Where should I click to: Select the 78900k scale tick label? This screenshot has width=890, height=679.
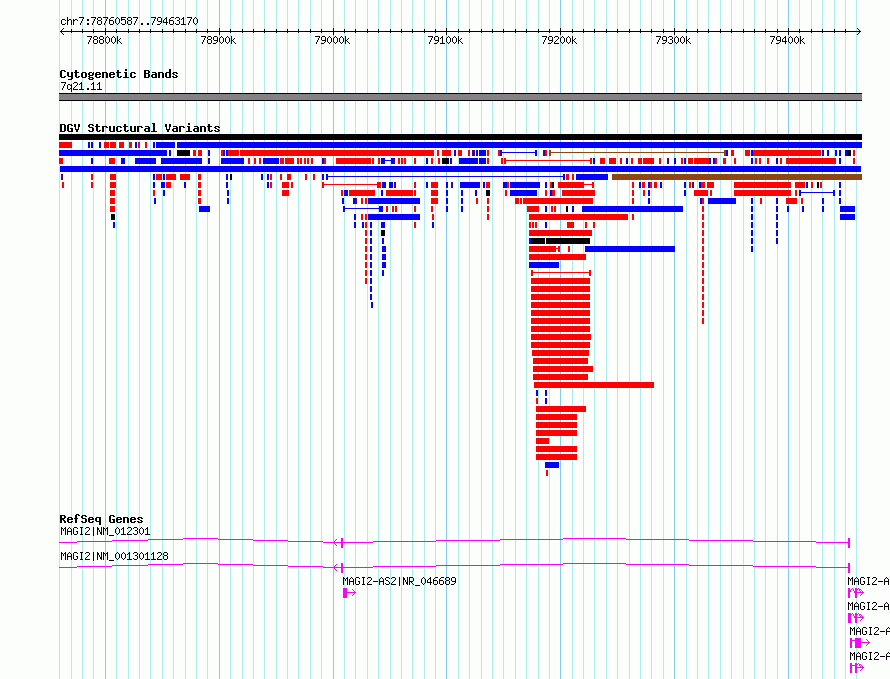pyautogui.click(x=219, y=40)
